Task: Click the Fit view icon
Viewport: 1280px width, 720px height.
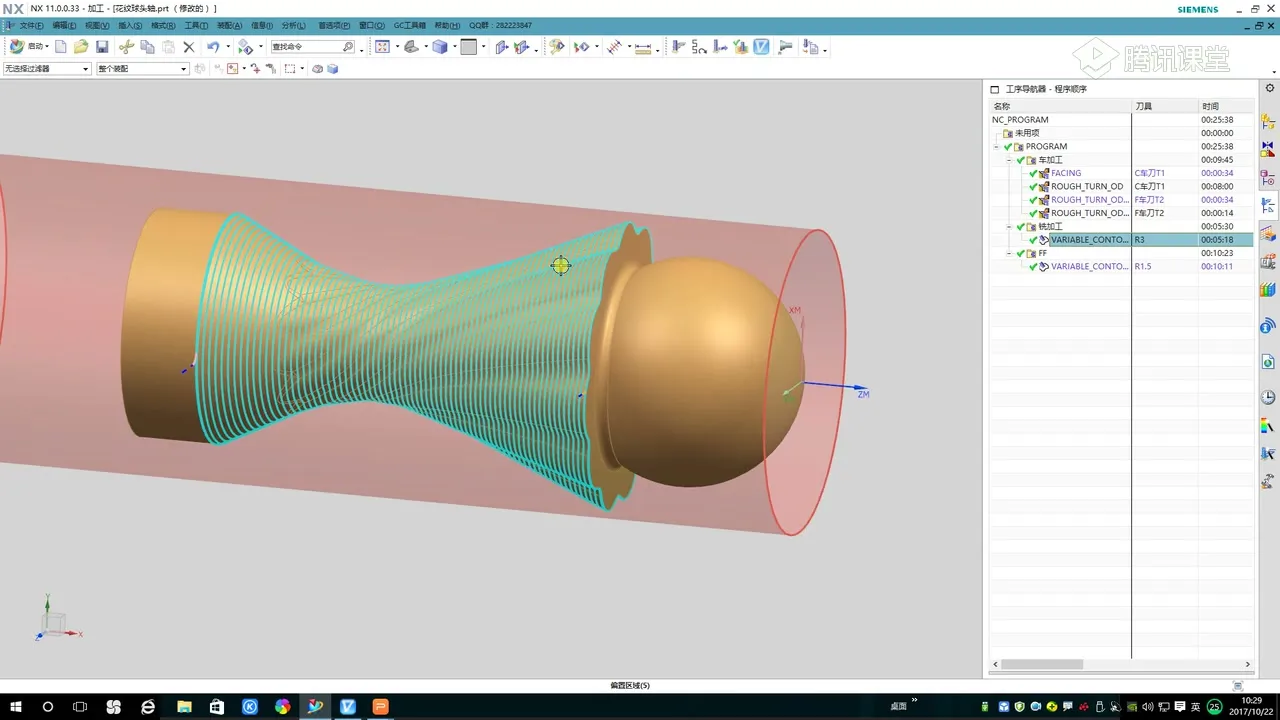Action: (x=382, y=47)
